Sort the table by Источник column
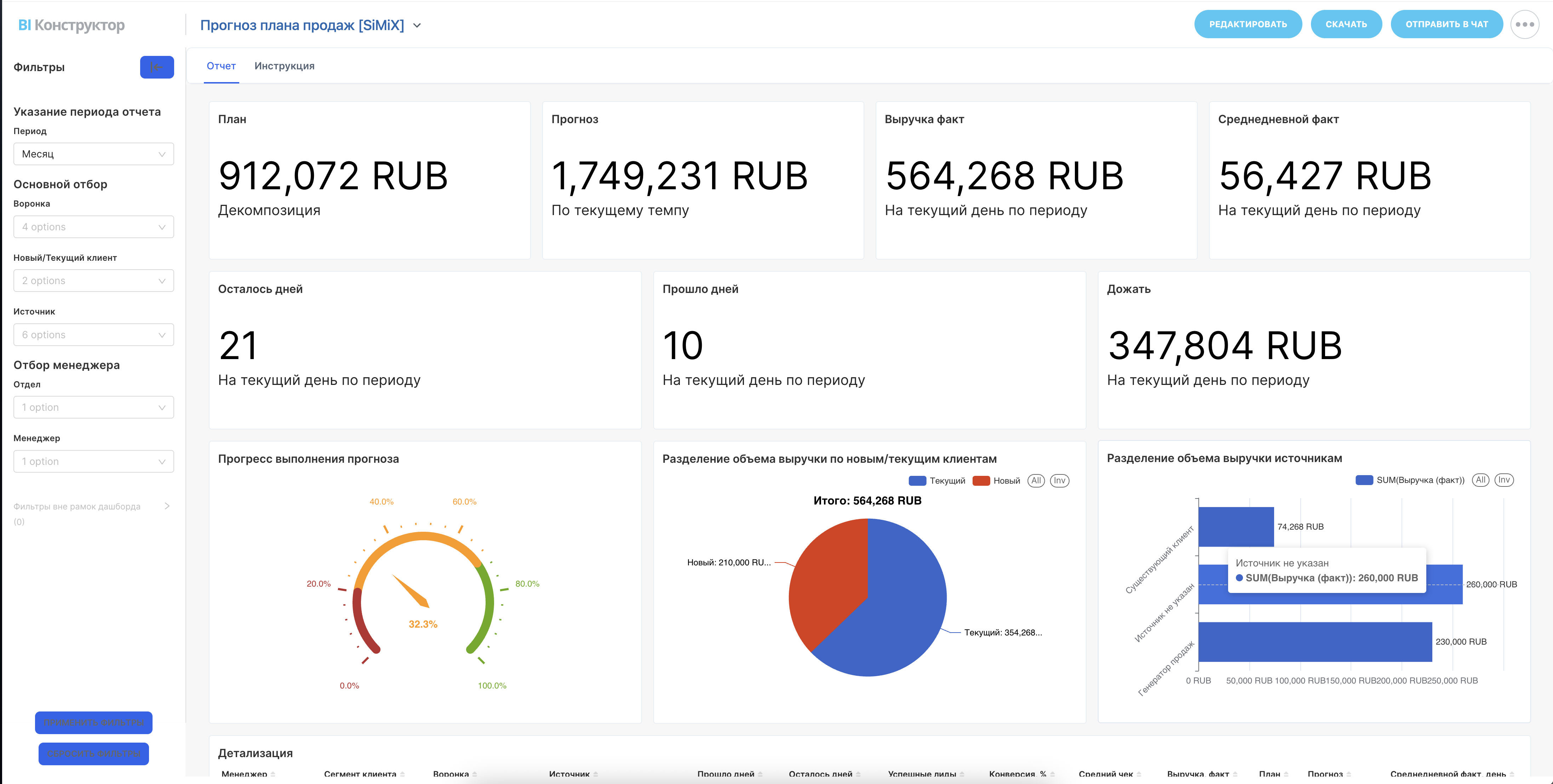 569,774
